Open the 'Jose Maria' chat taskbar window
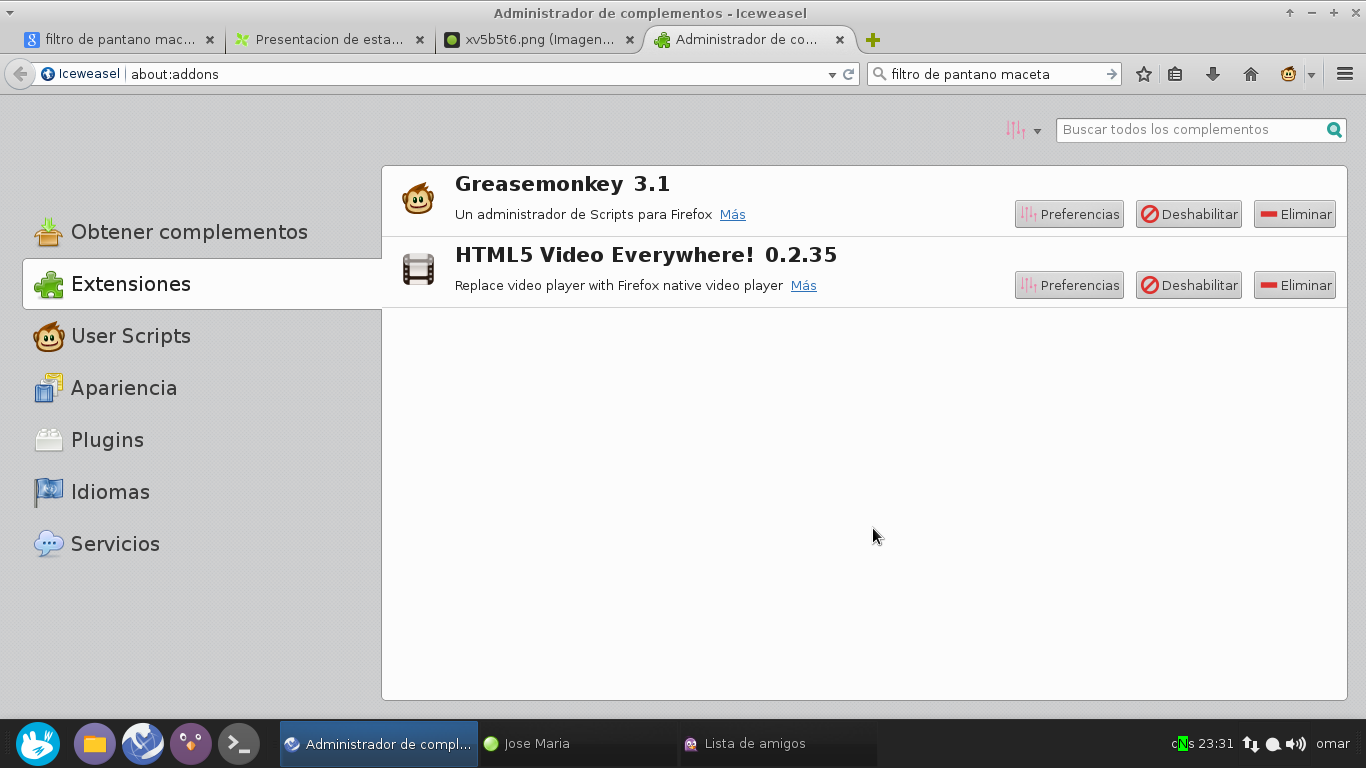Viewport: 1366px width, 768px height. [578, 744]
